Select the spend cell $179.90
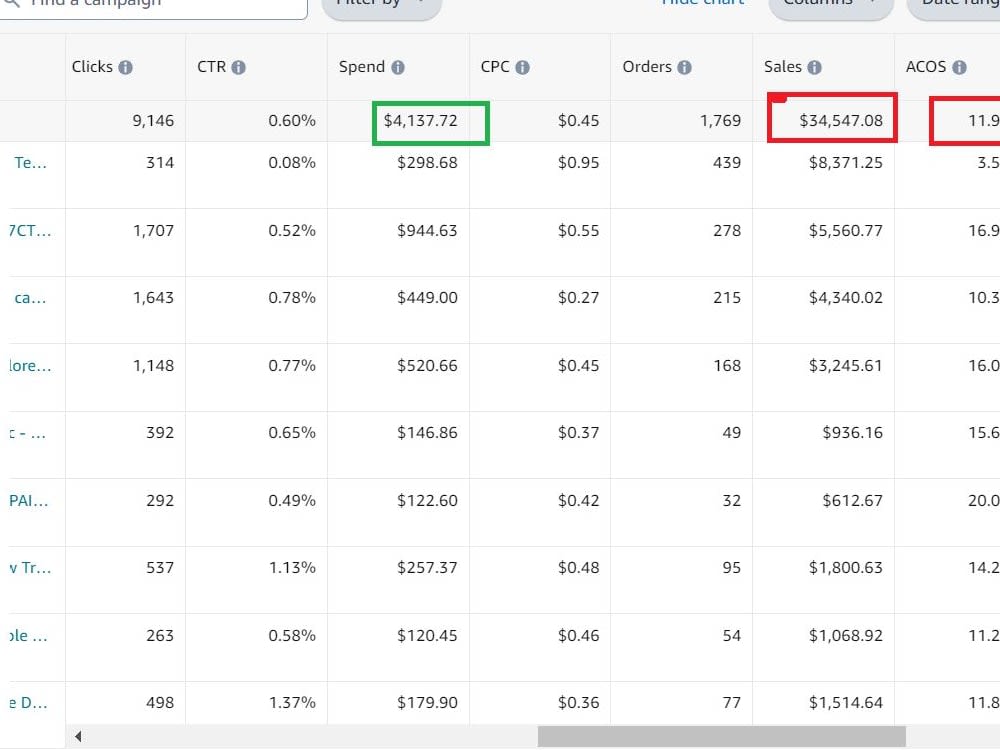1000x750 pixels. [x=427, y=703]
